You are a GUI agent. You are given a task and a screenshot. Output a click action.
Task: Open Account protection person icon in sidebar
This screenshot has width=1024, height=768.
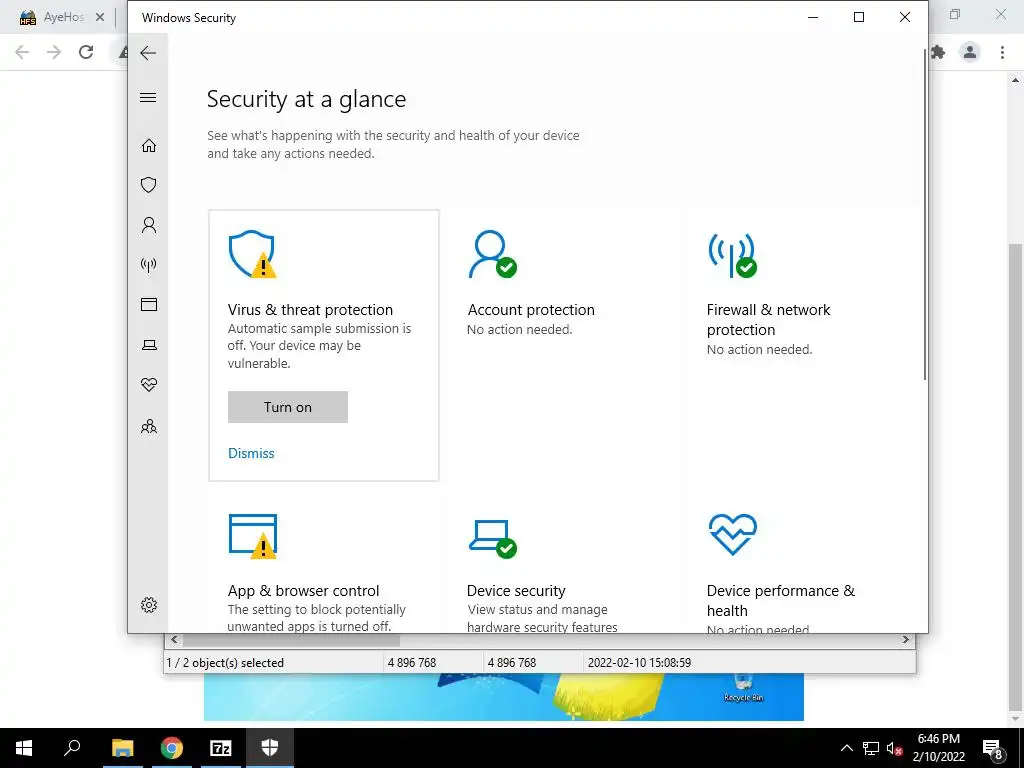[149, 225]
